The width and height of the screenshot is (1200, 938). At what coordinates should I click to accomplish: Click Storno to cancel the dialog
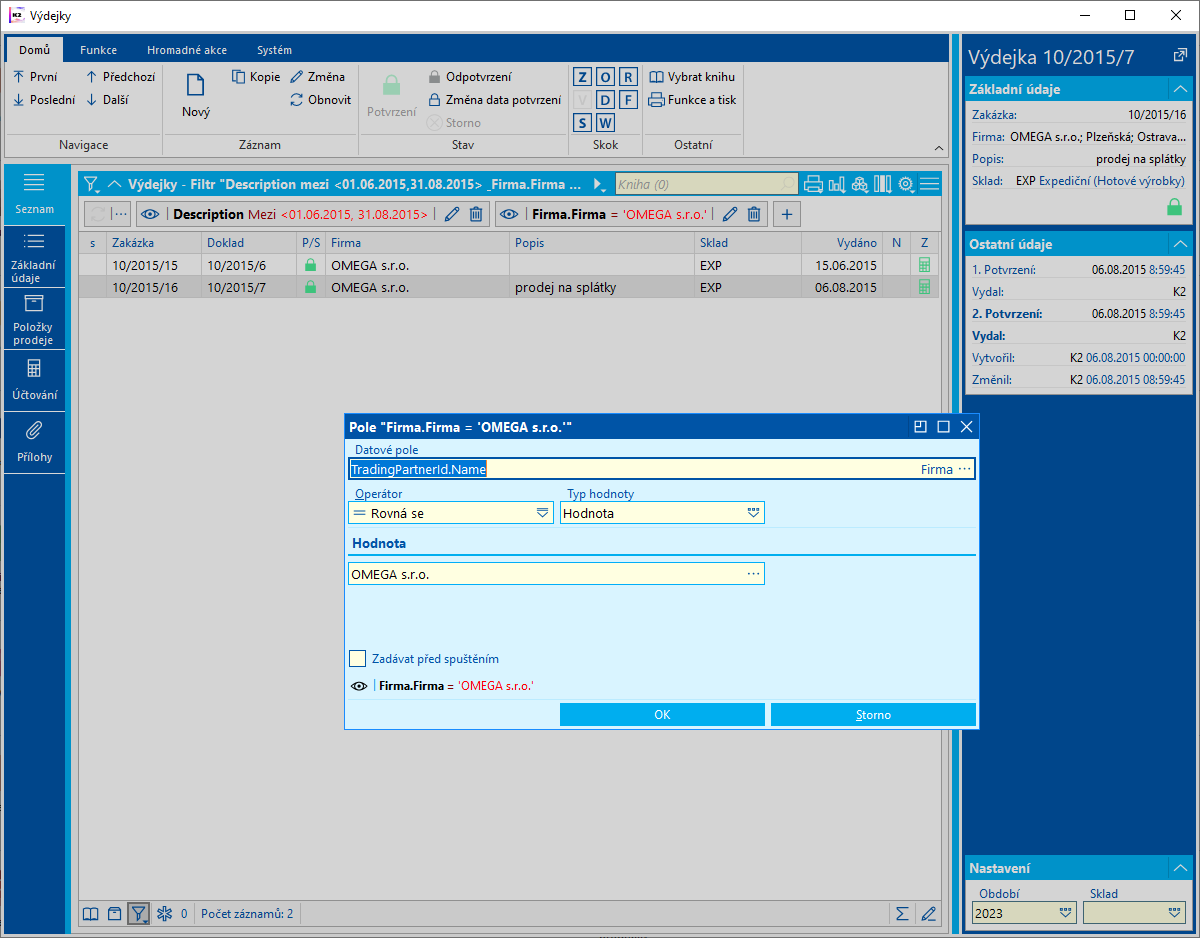coord(872,715)
